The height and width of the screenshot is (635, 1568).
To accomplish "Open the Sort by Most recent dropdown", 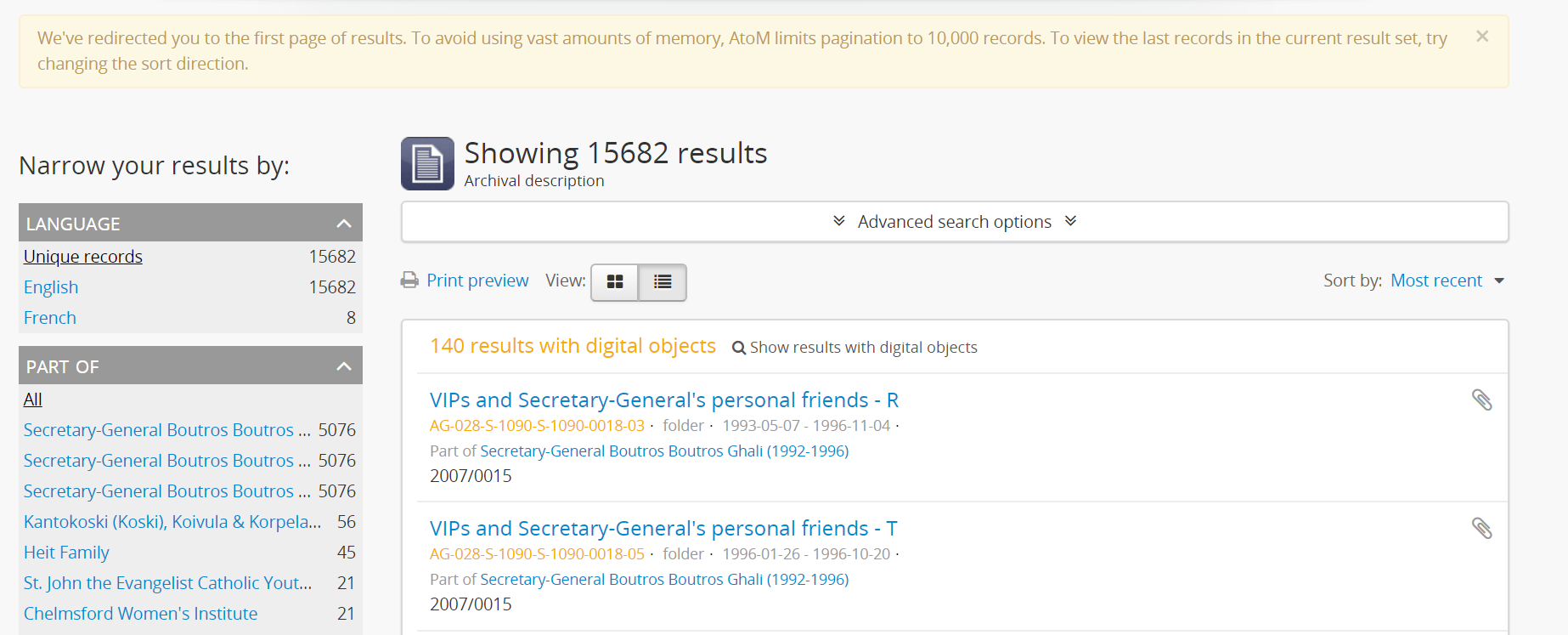I will click(1447, 281).
